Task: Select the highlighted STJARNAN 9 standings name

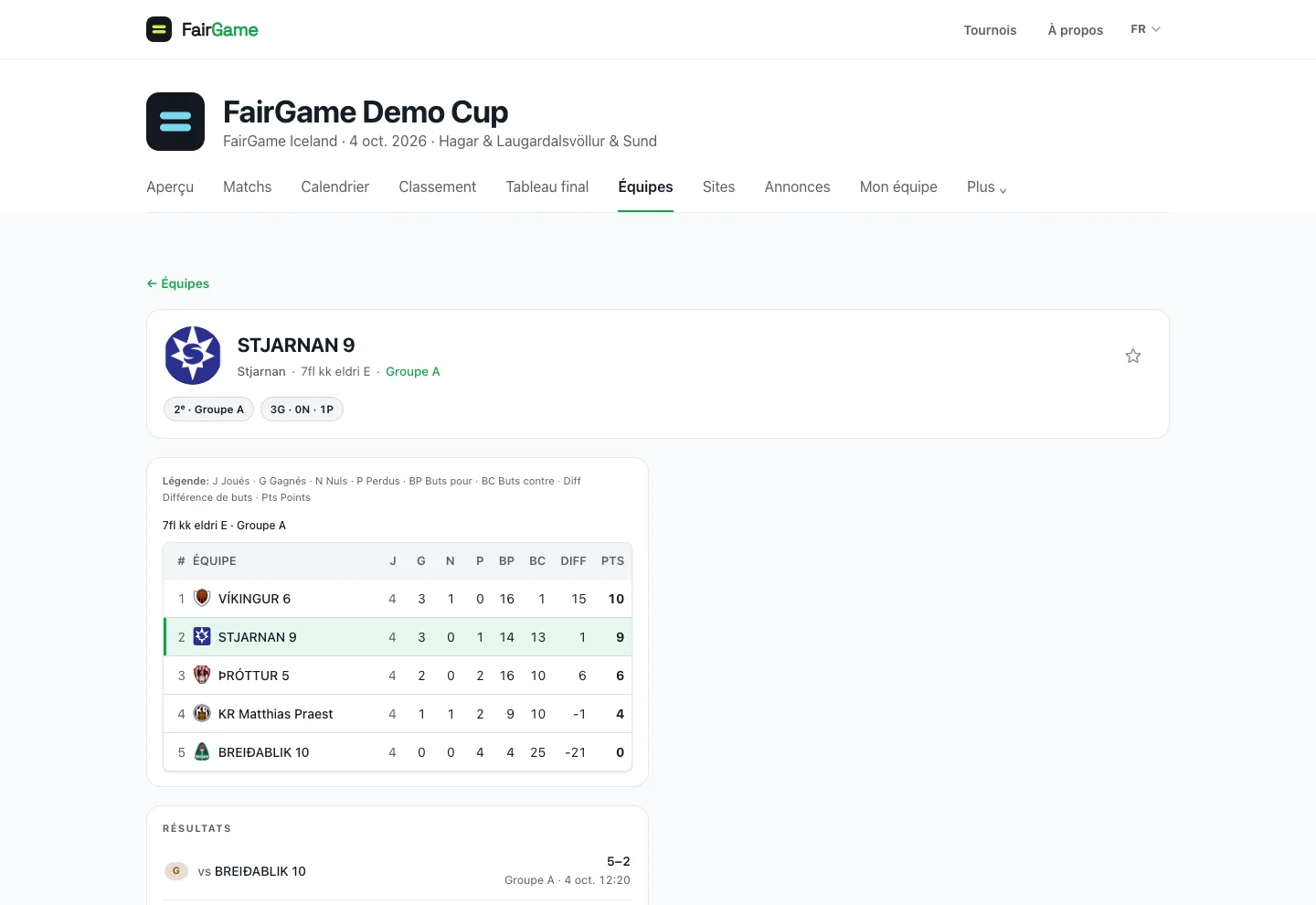Action: [258, 637]
